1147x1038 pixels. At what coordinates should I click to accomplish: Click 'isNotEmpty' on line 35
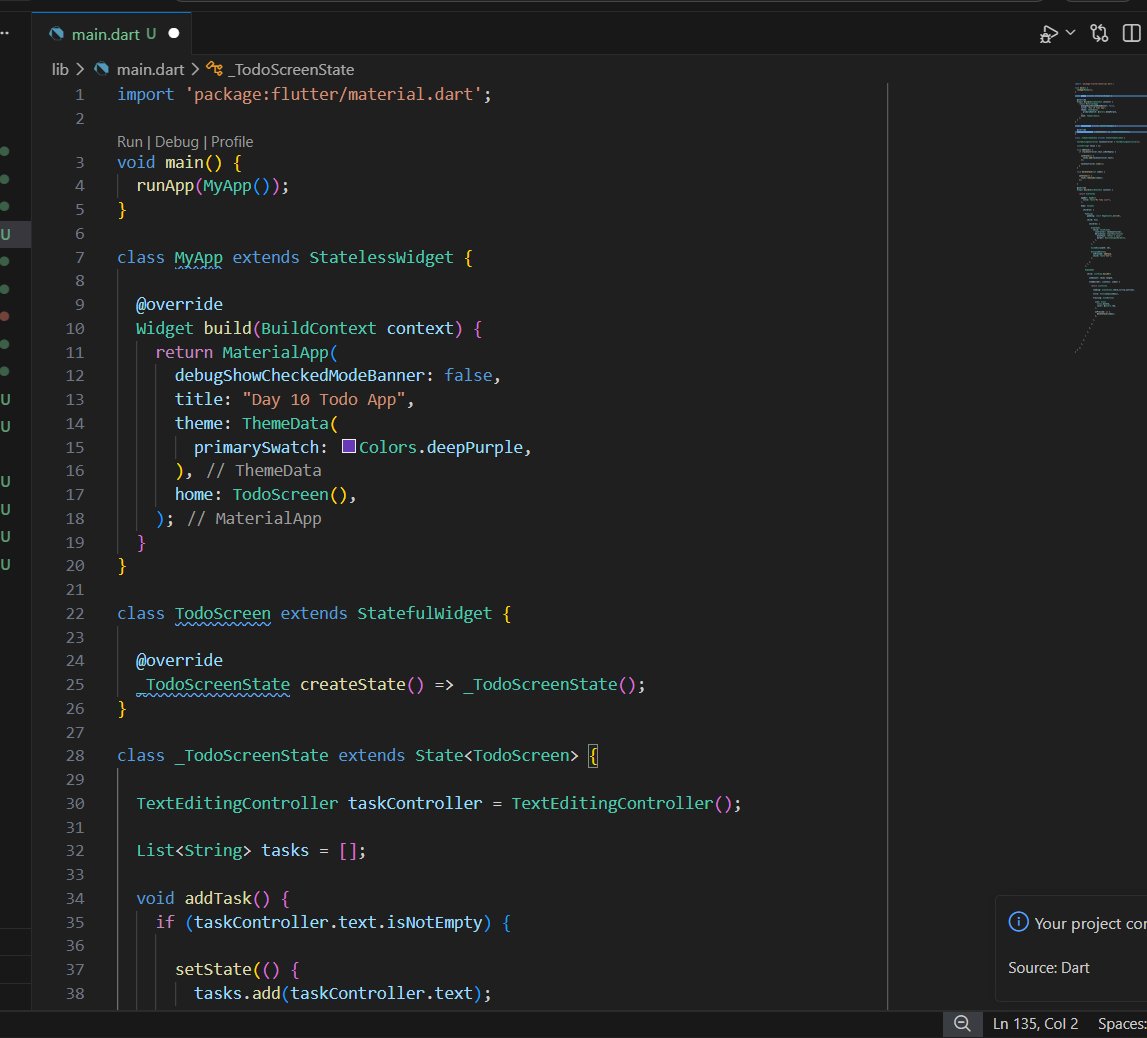(x=434, y=922)
